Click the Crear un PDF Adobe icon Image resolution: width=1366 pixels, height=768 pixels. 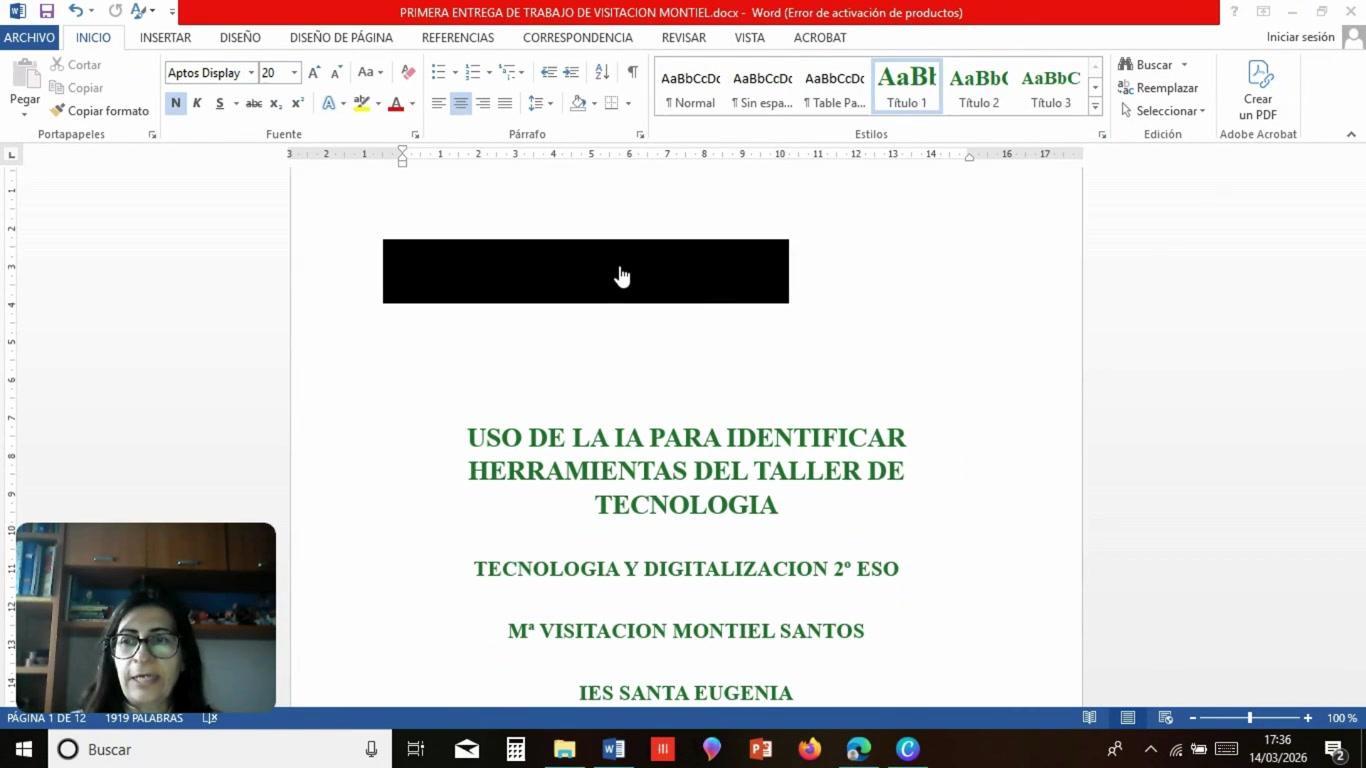pyautogui.click(x=1259, y=89)
